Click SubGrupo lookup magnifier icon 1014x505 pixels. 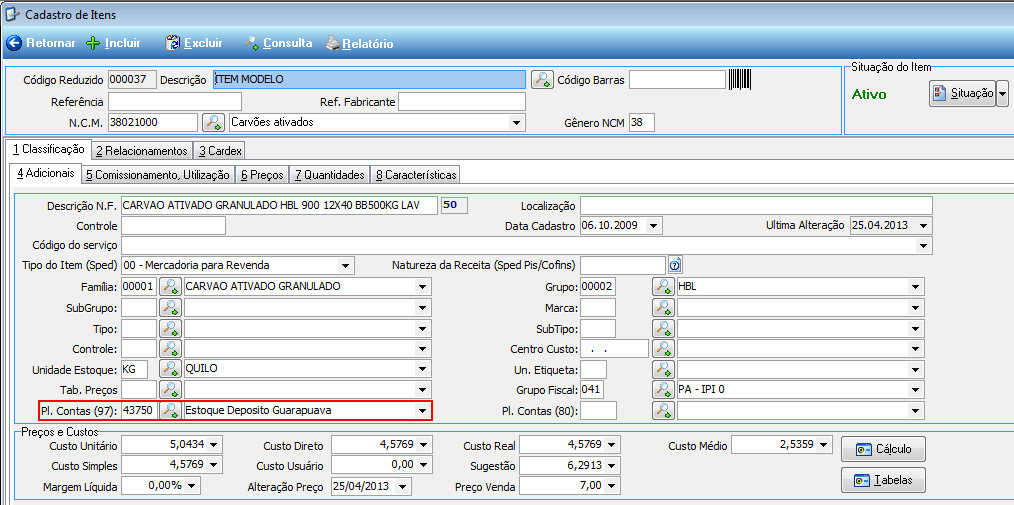170,308
